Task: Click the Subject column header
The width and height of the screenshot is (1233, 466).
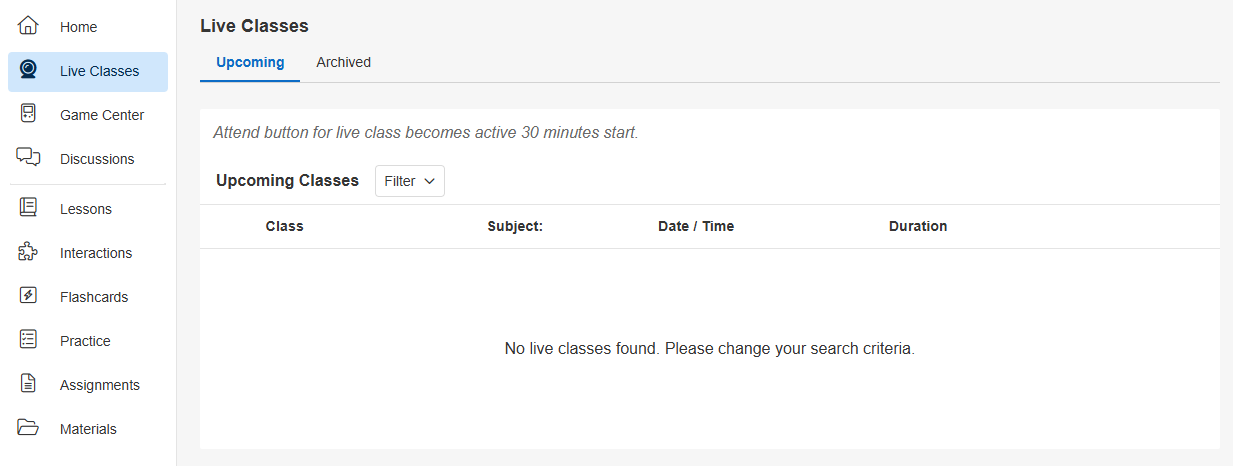Action: pos(515,226)
